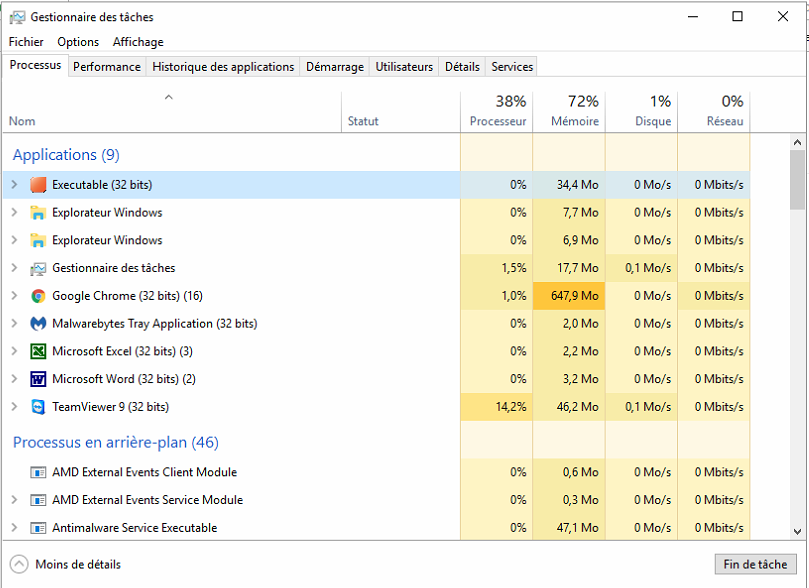Switch to the Utilisateurs tab
Screen dimensions: 809x588
[x=404, y=67]
